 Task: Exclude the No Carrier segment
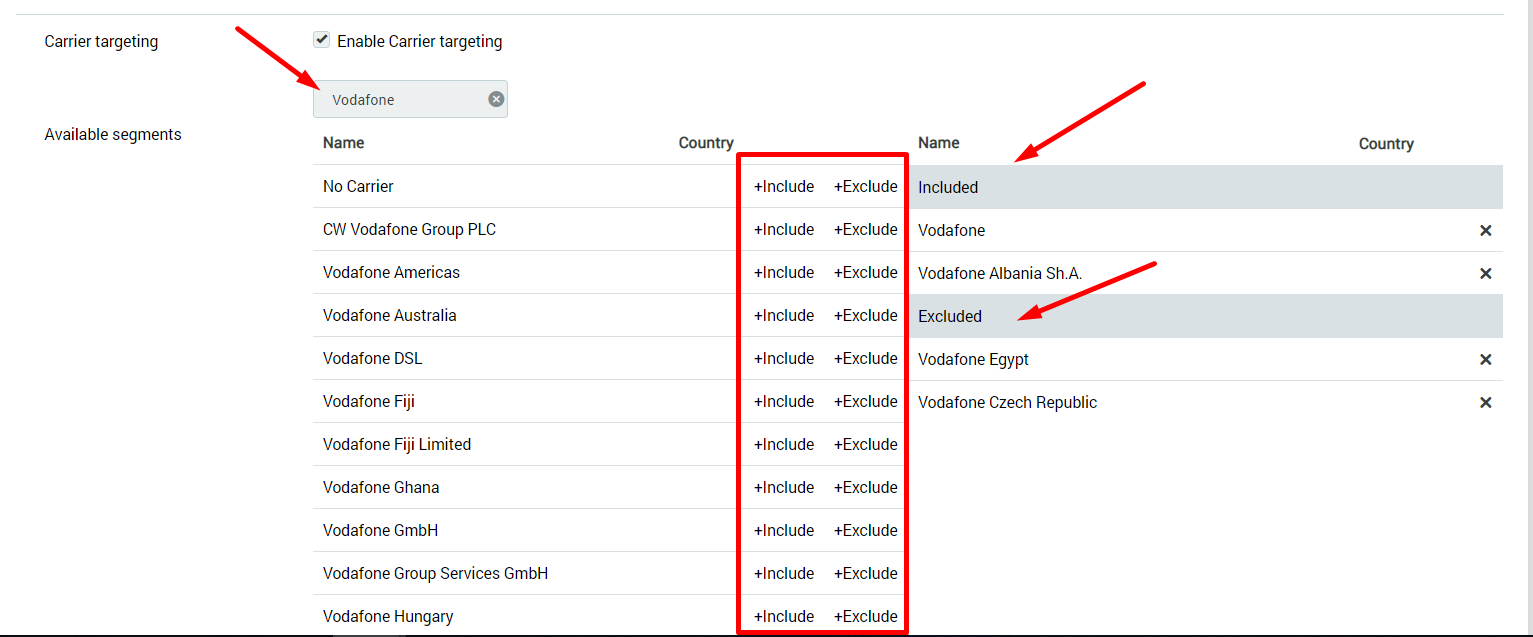point(865,186)
